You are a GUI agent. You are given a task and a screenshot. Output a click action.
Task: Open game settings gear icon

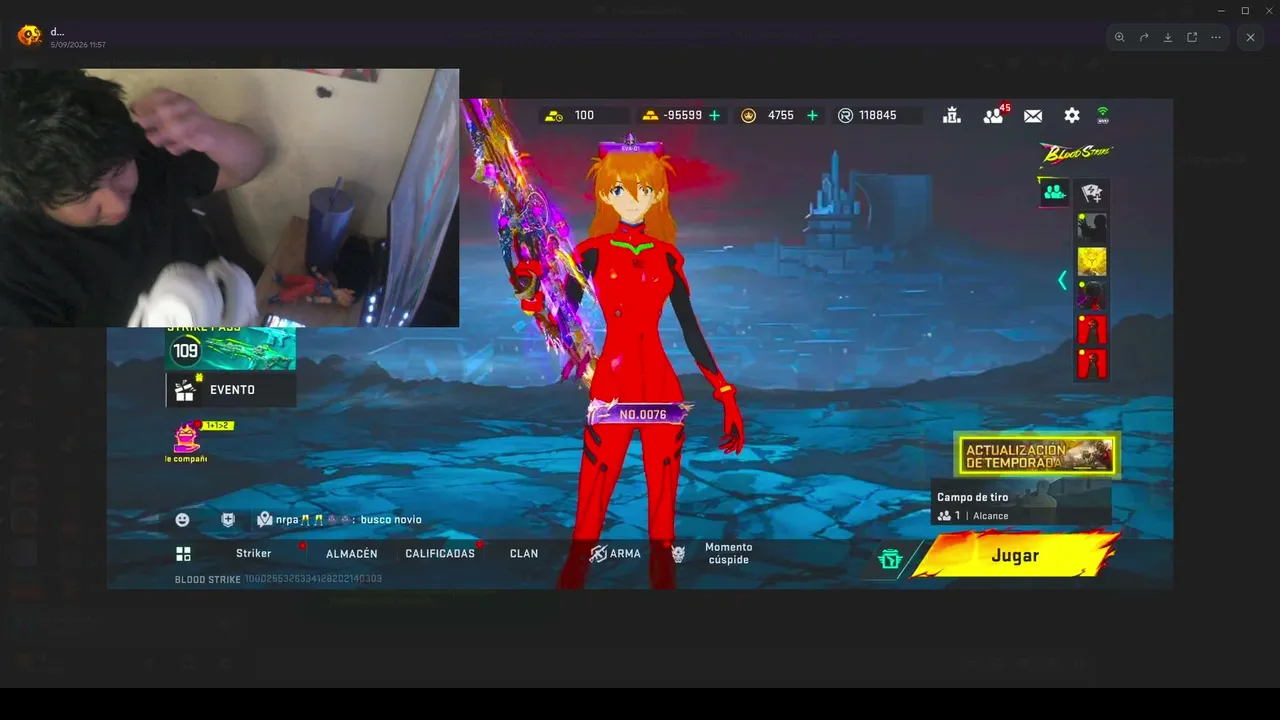1072,115
